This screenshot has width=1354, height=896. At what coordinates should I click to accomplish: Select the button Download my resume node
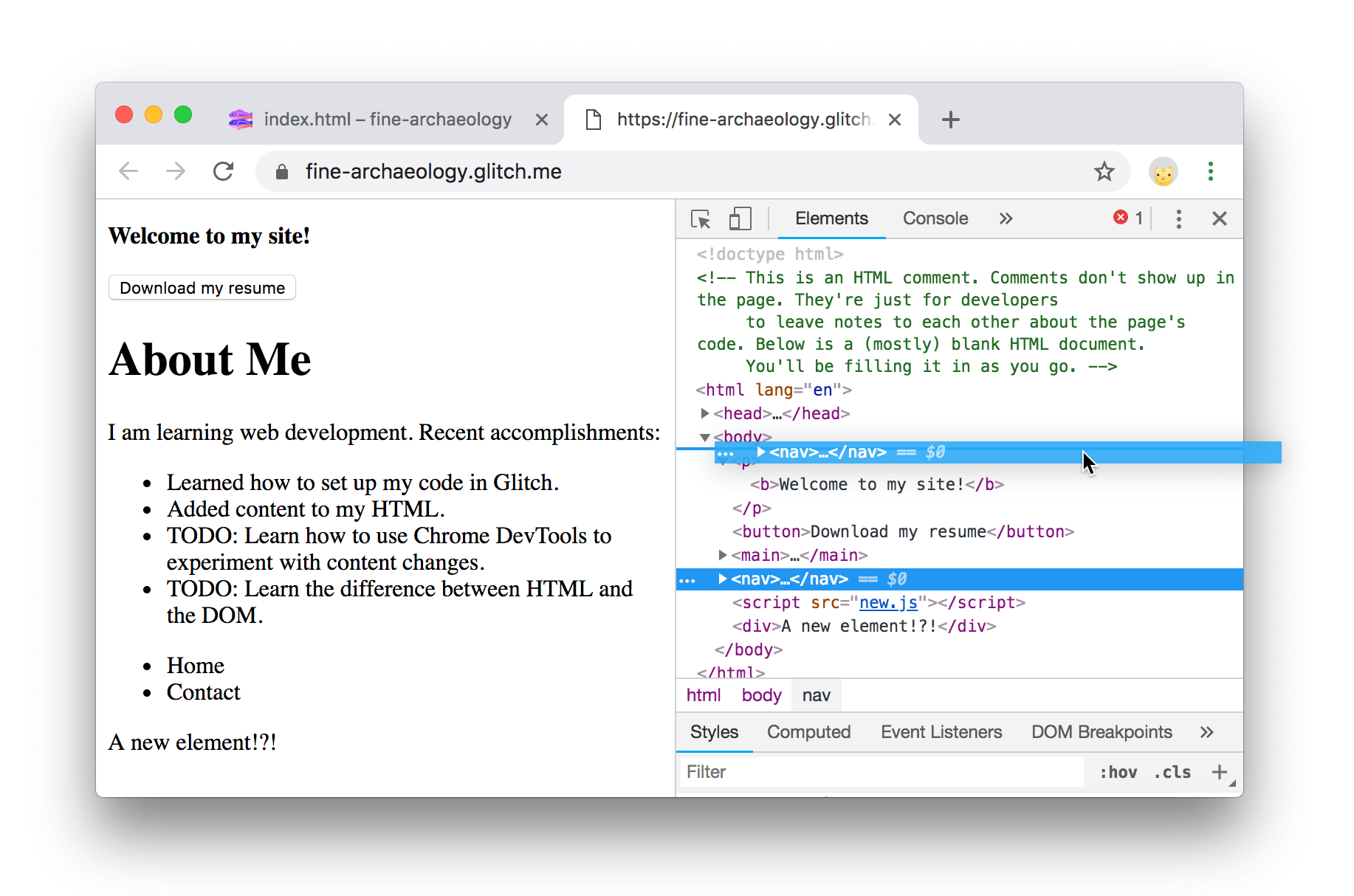tap(903, 531)
